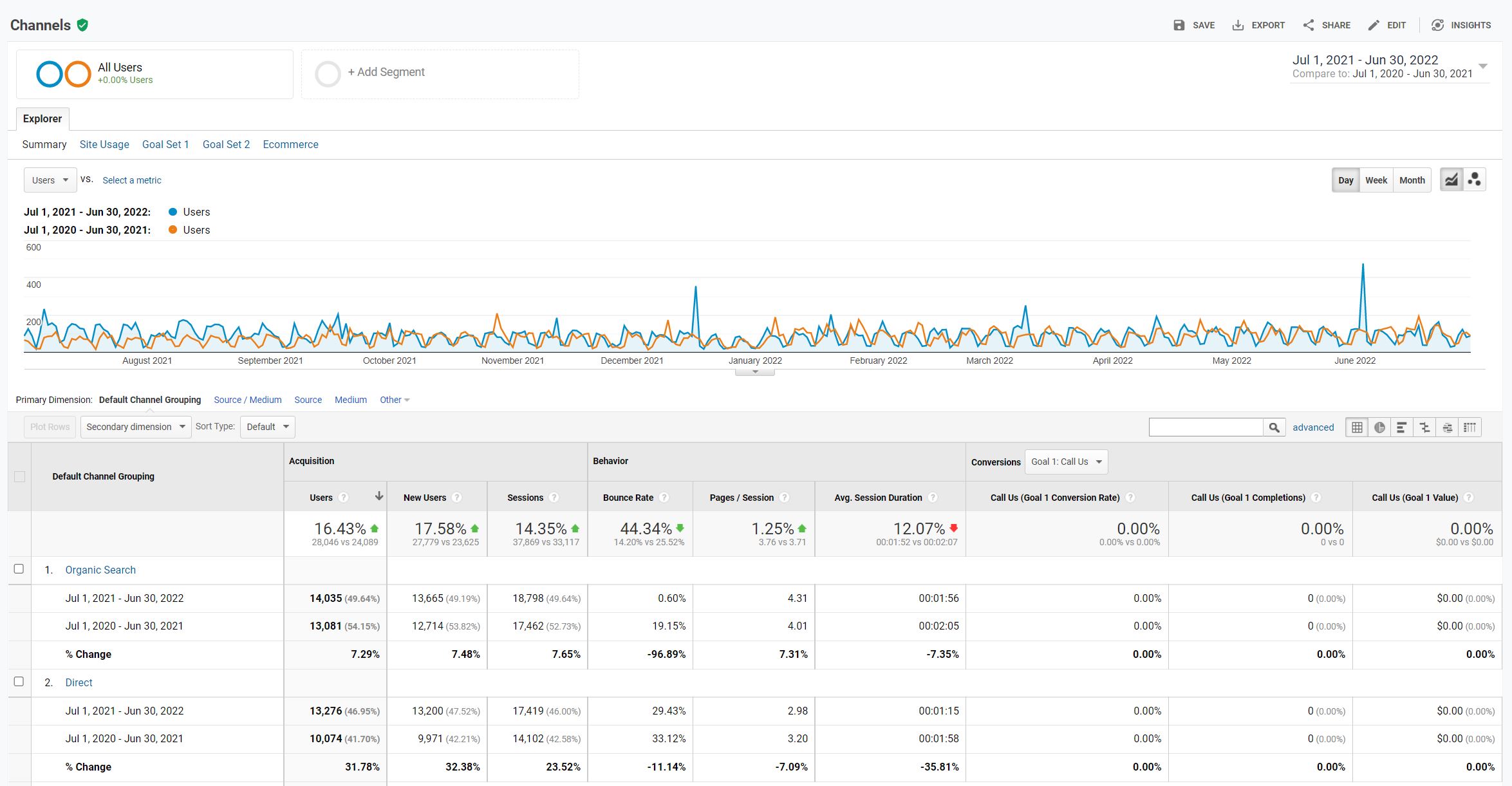This screenshot has width=1512, height=786.
Task: Sort by Users column arrow
Action: (379, 496)
